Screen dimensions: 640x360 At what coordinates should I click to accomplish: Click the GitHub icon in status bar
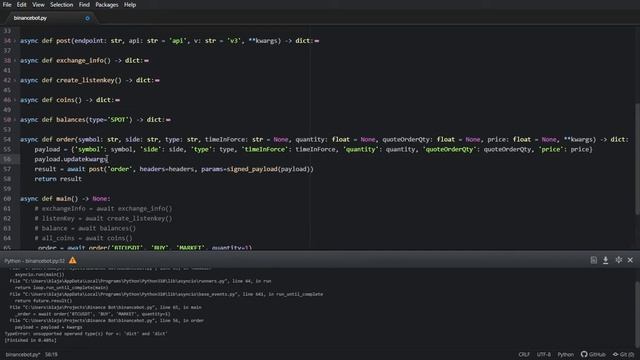click(x=584, y=354)
